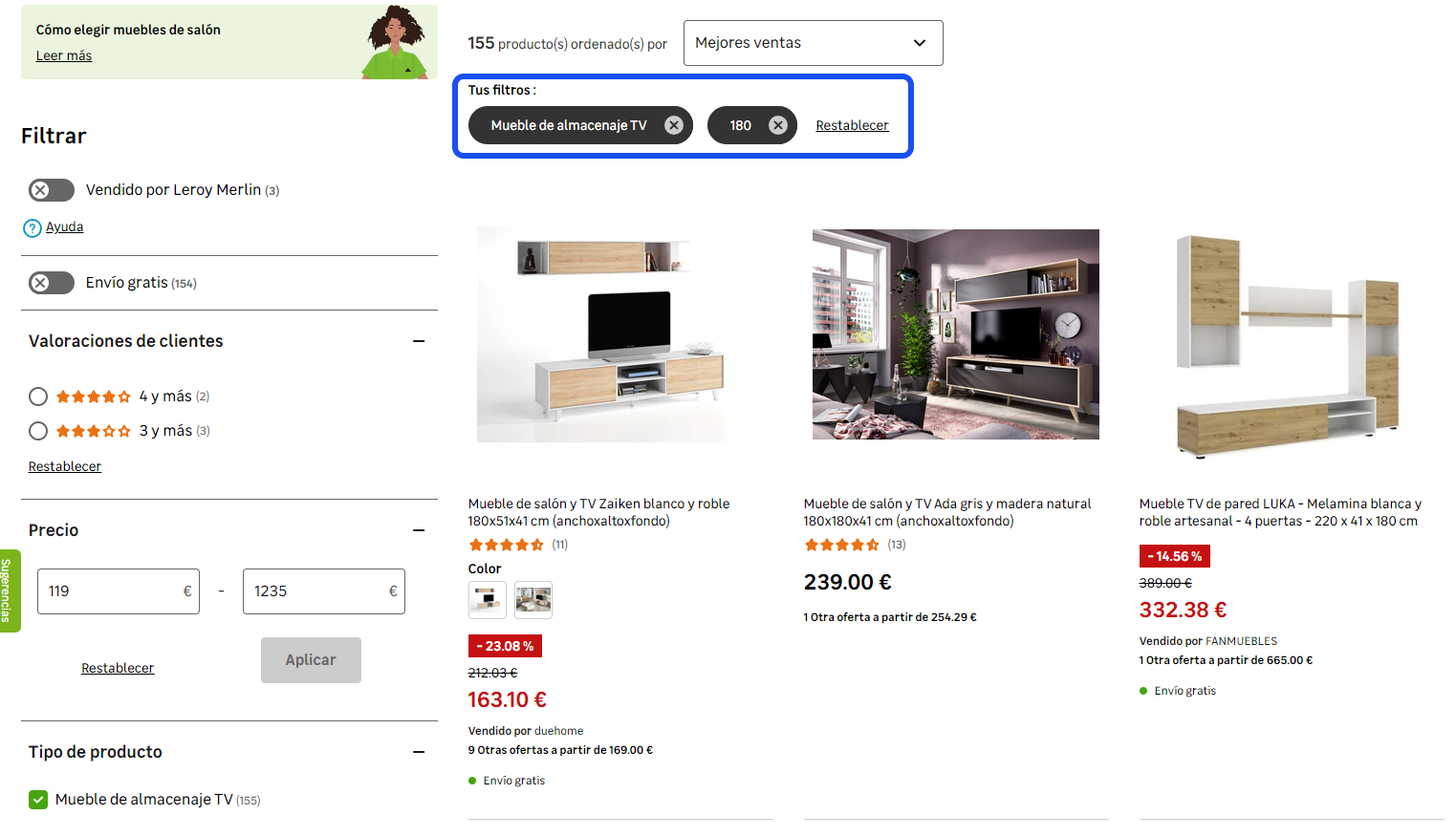Image resolution: width=1456 pixels, height=837 pixels.
Task: Select the second Zaiken color thumbnail
Action: pyautogui.click(x=533, y=600)
